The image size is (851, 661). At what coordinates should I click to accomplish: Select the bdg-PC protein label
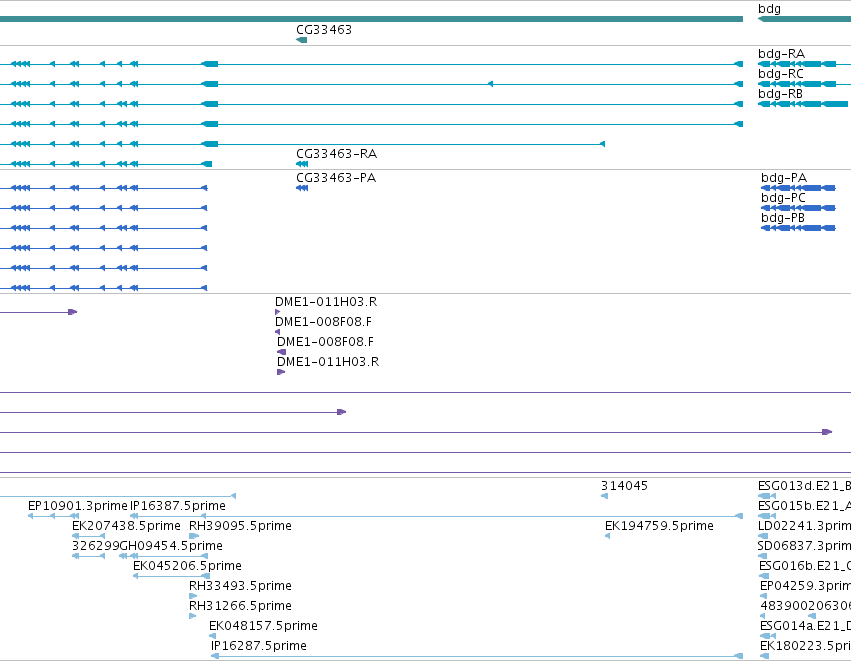(x=783, y=198)
